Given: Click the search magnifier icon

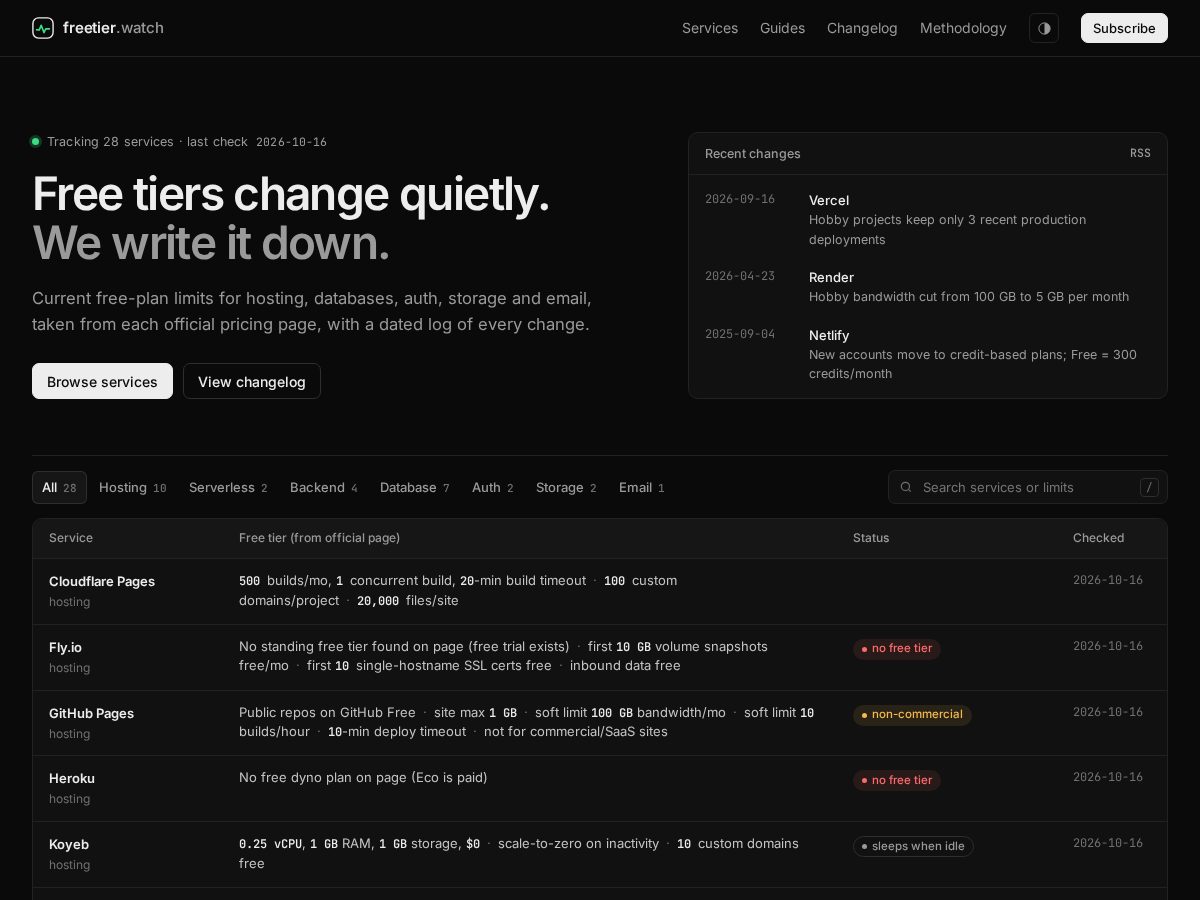Looking at the screenshot, I should 906,487.
